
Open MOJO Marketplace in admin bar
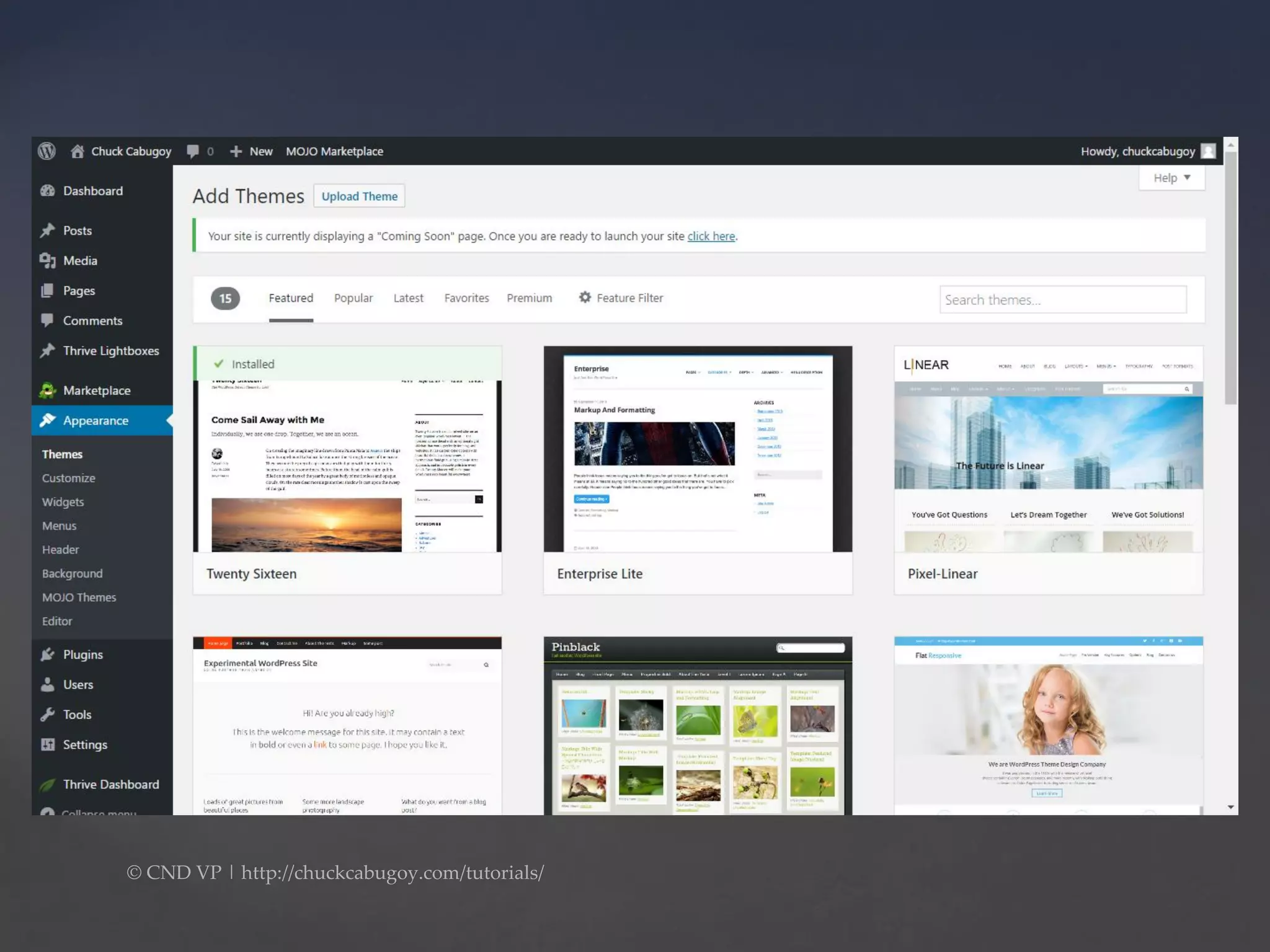point(334,151)
